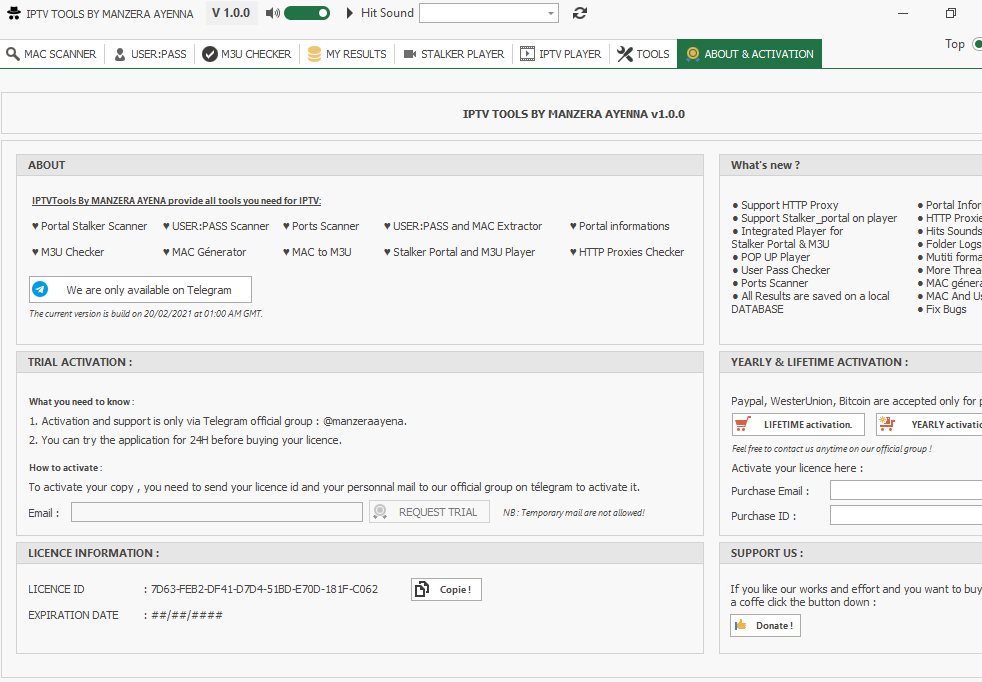Click the trial Email input field
The height and width of the screenshot is (682, 982).
pyautogui.click(x=217, y=512)
